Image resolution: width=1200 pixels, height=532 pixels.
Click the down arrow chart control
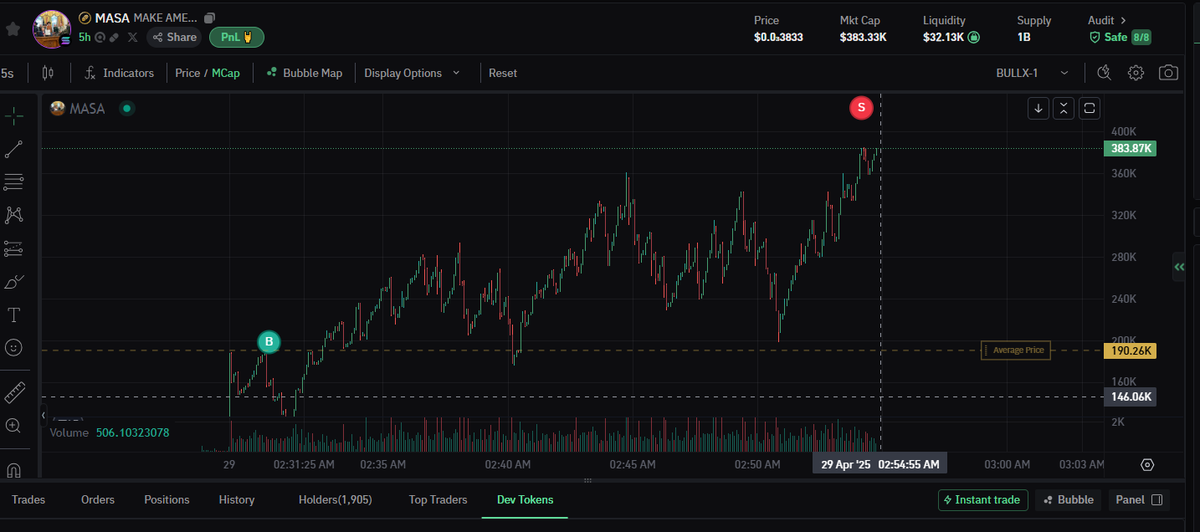(1039, 108)
